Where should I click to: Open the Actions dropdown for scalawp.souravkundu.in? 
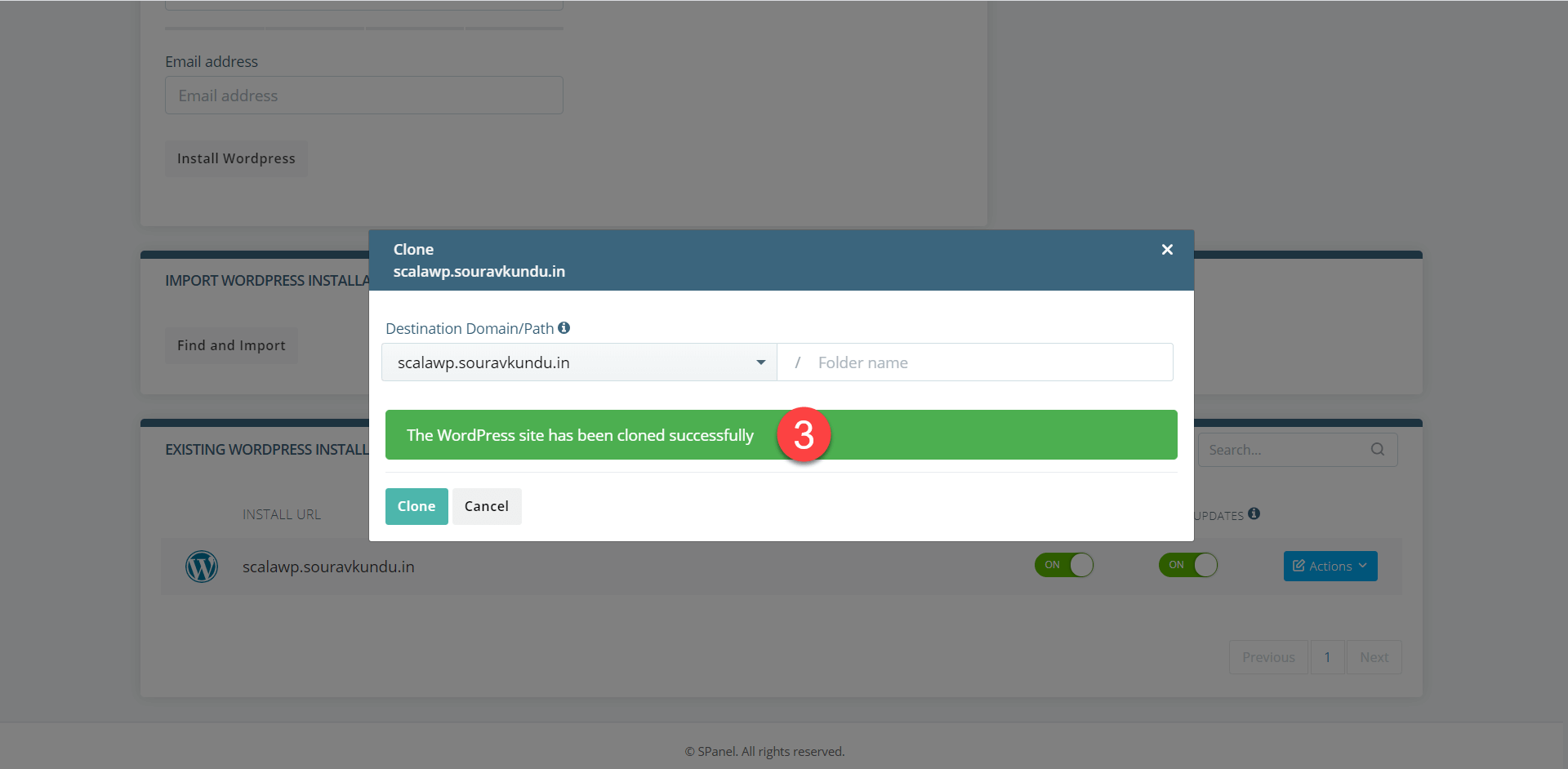(x=1330, y=567)
